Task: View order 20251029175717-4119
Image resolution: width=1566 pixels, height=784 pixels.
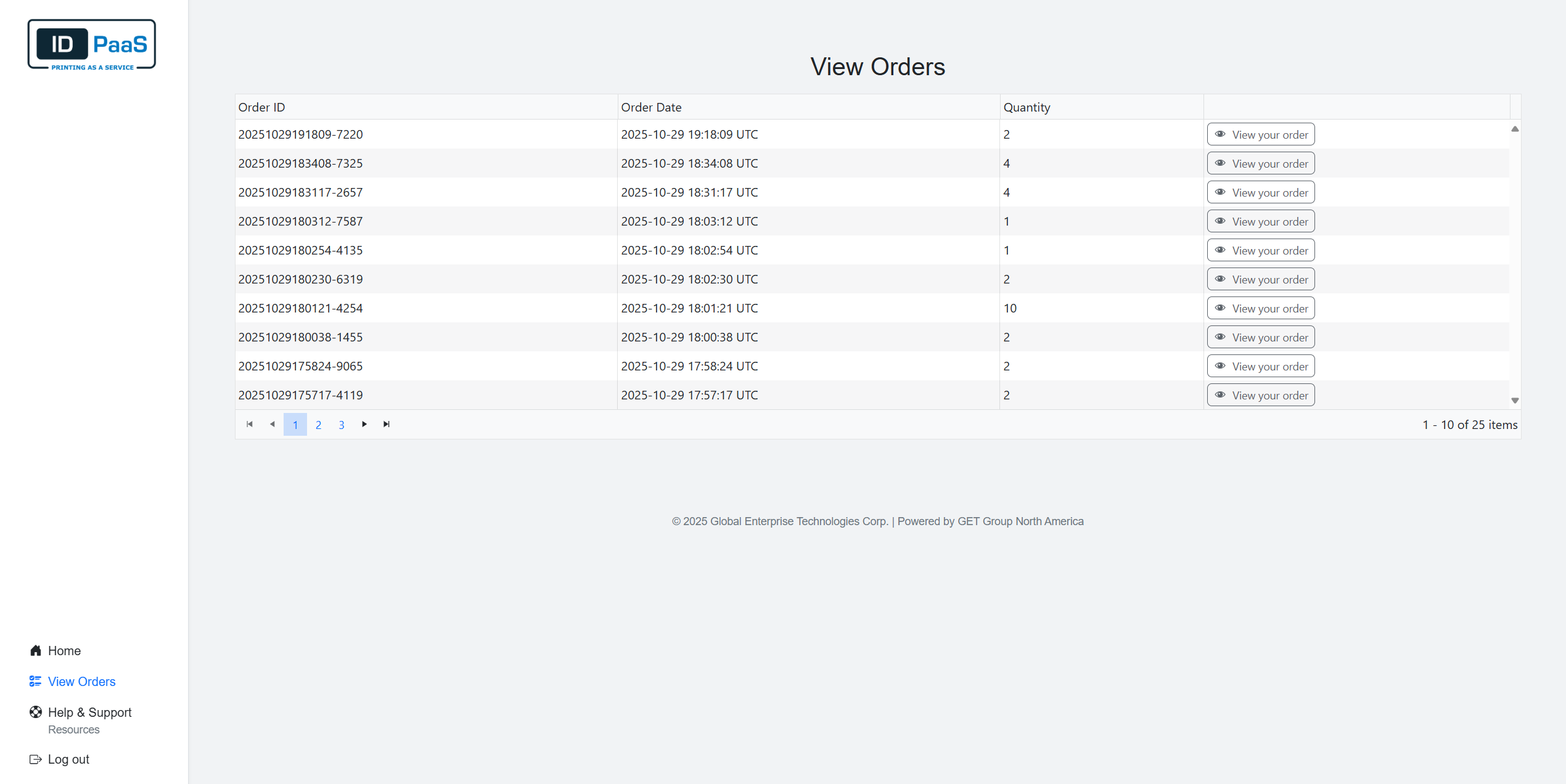Action: tap(1260, 395)
